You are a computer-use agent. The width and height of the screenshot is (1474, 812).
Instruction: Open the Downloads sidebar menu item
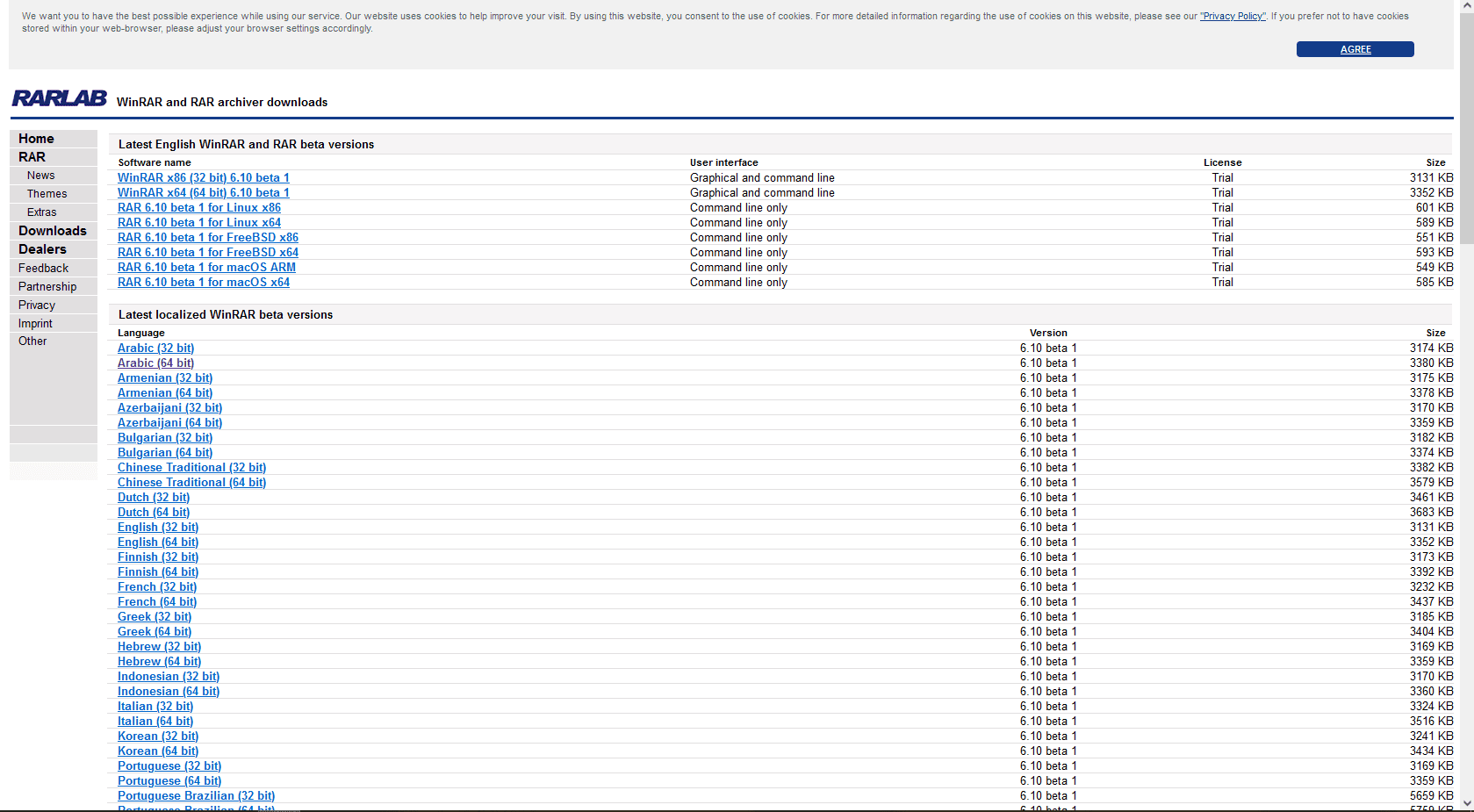coord(53,231)
